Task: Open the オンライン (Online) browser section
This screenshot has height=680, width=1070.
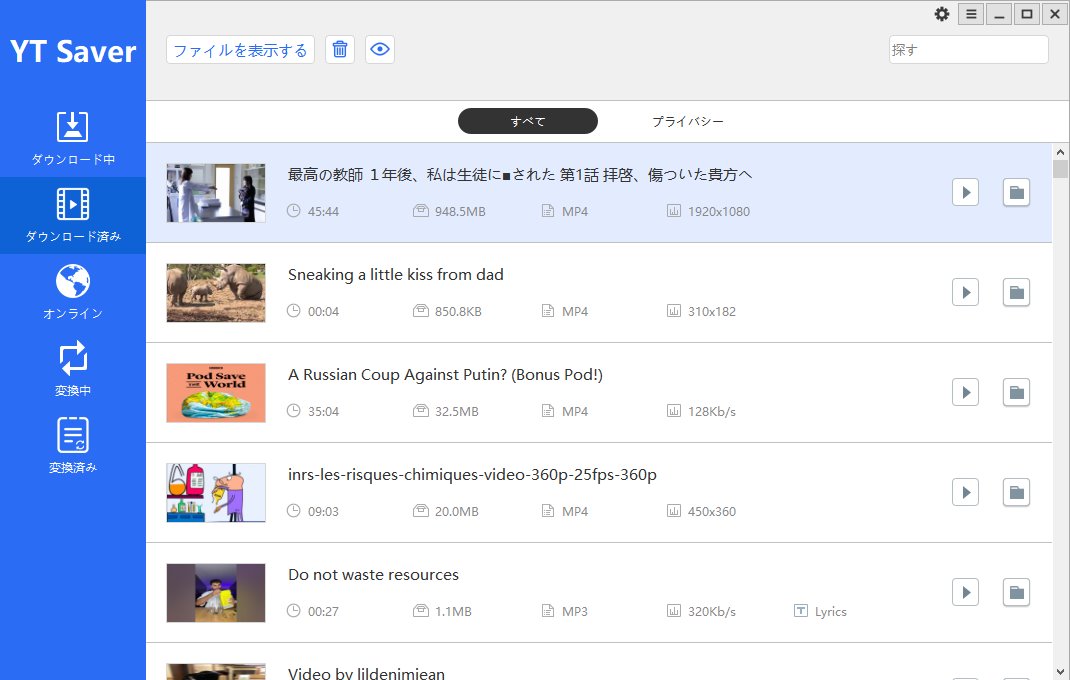Action: (72, 292)
